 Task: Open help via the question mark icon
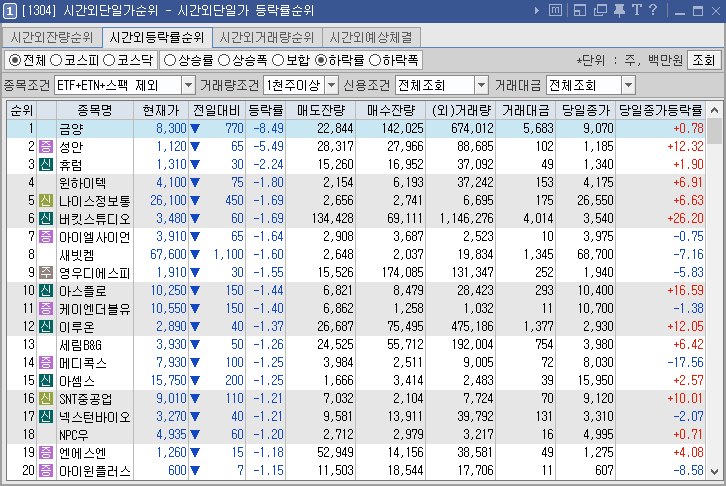pyautogui.click(x=652, y=10)
